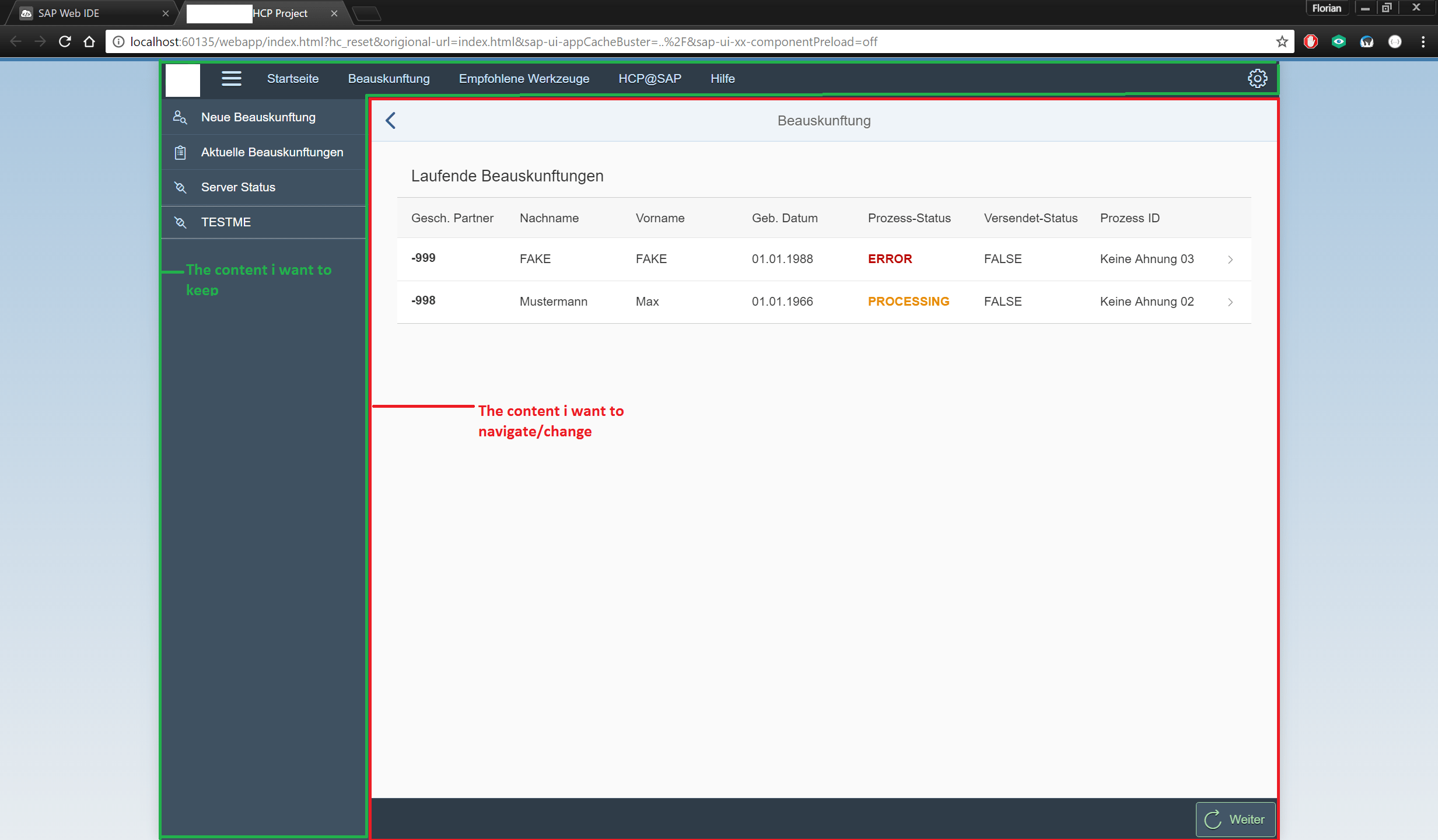Expand details of the Mustermann processing row
Image resolution: width=1438 pixels, height=840 pixels.
click(1230, 302)
